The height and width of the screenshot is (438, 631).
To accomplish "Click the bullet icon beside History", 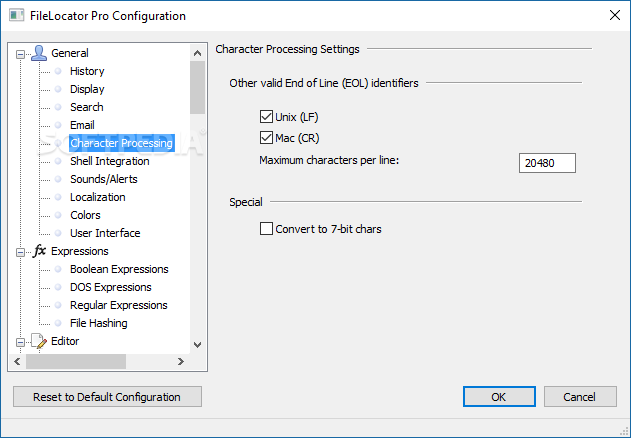I will [x=58, y=71].
